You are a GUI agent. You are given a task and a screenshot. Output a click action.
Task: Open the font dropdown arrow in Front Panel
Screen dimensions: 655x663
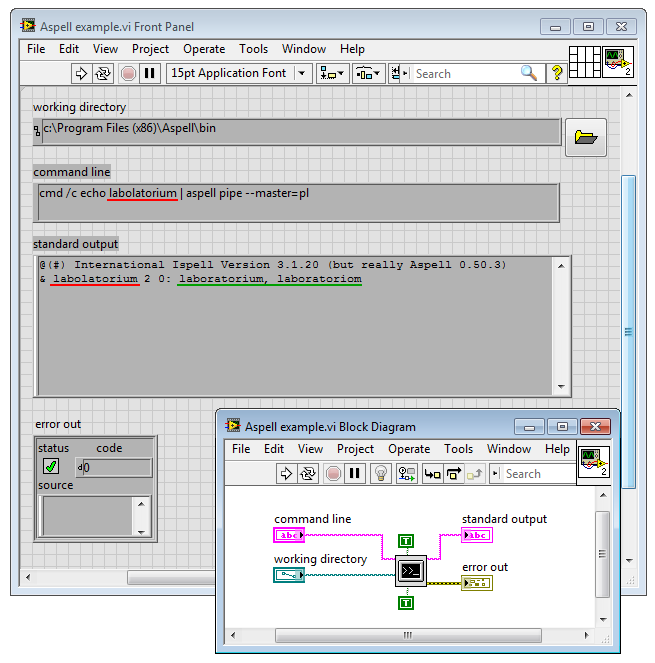(302, 74)
